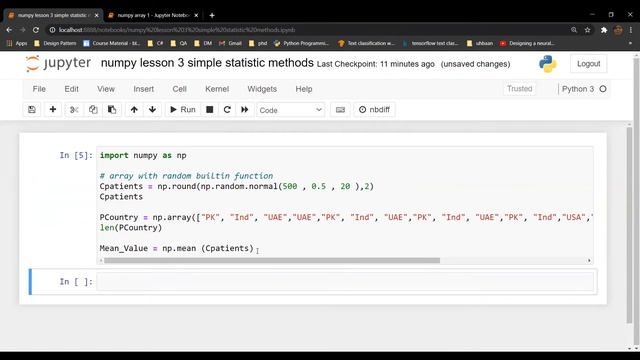Open the Help menu
Image resolution: width=640 pixels, height=360 pixels.
pos(304,89)
